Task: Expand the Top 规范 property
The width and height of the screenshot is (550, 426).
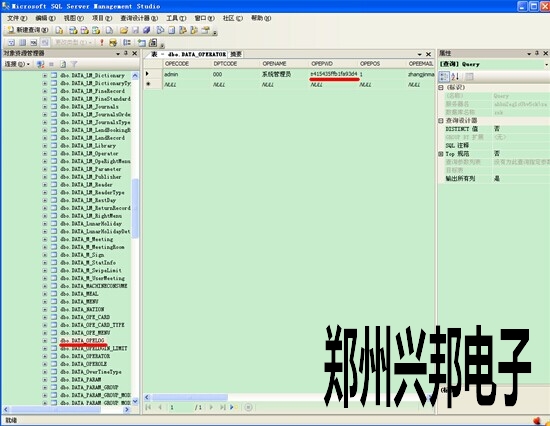Action: pos(441,154)
